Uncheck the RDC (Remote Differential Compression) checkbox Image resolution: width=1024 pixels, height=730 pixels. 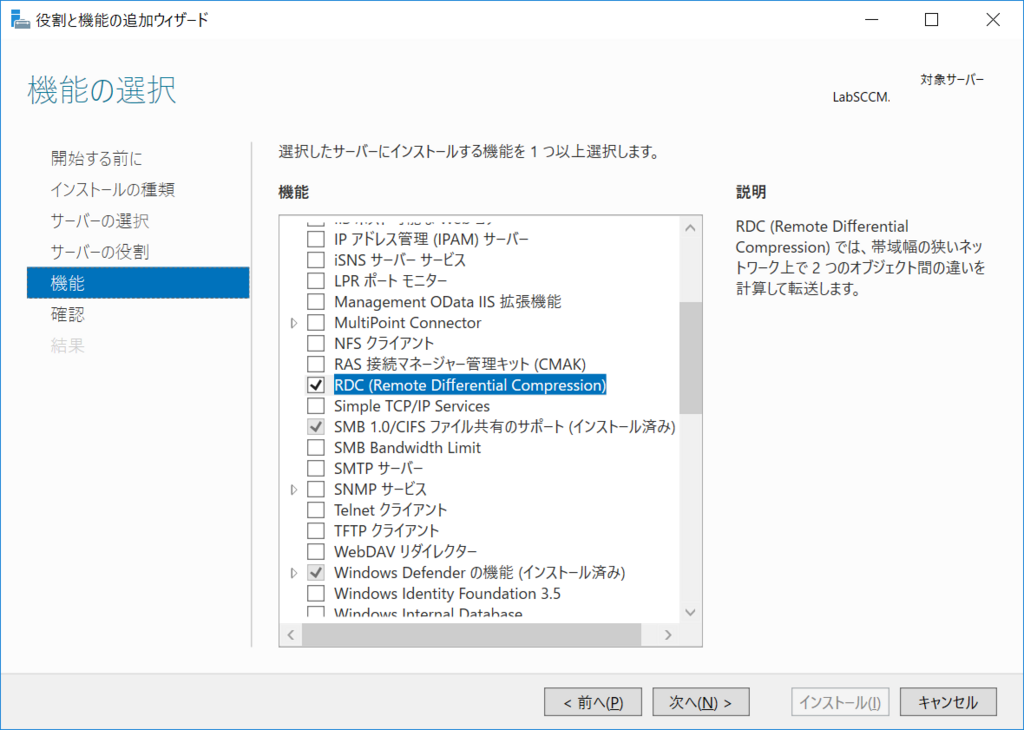tap(316, 385)
